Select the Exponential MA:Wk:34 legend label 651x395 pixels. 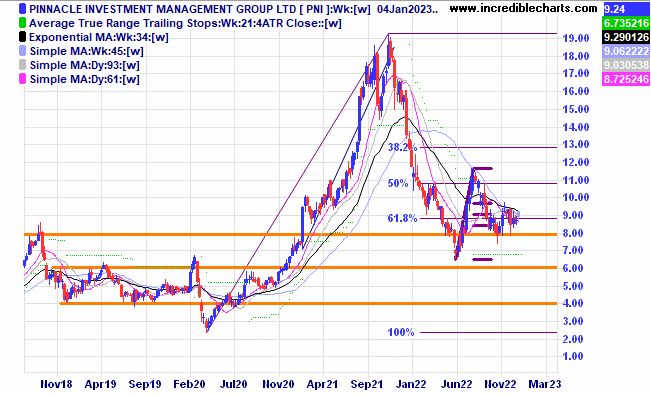(99, 37)
